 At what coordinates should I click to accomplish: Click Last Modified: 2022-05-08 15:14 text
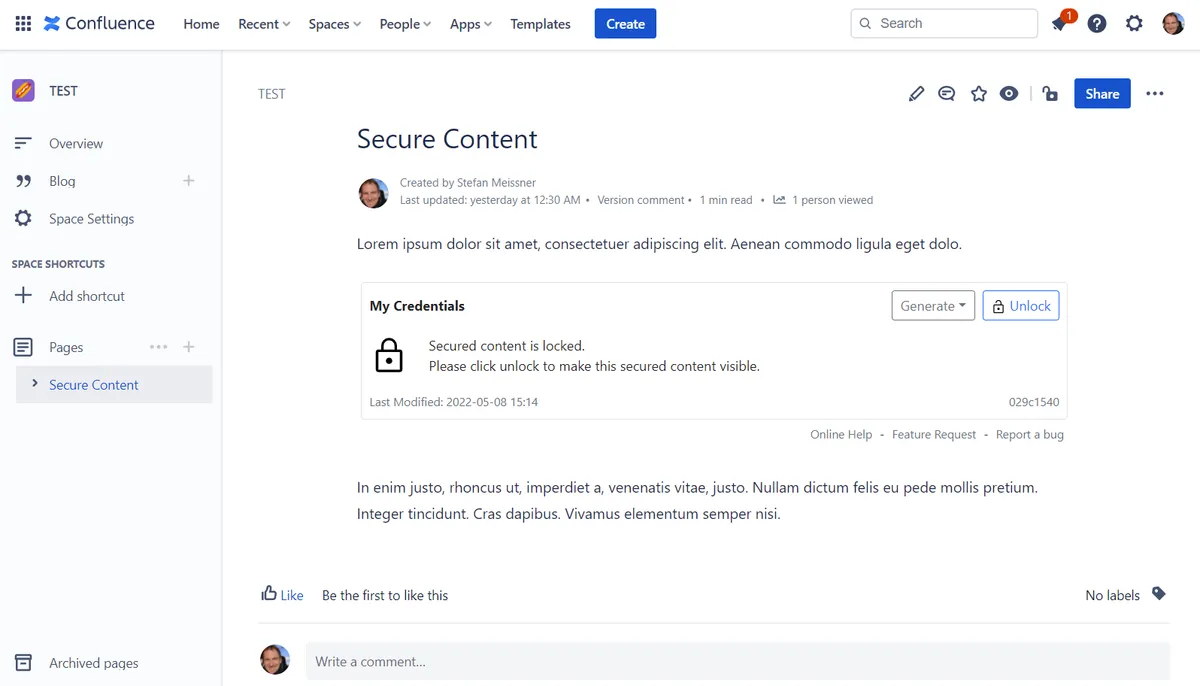click(x=454, y=402)
